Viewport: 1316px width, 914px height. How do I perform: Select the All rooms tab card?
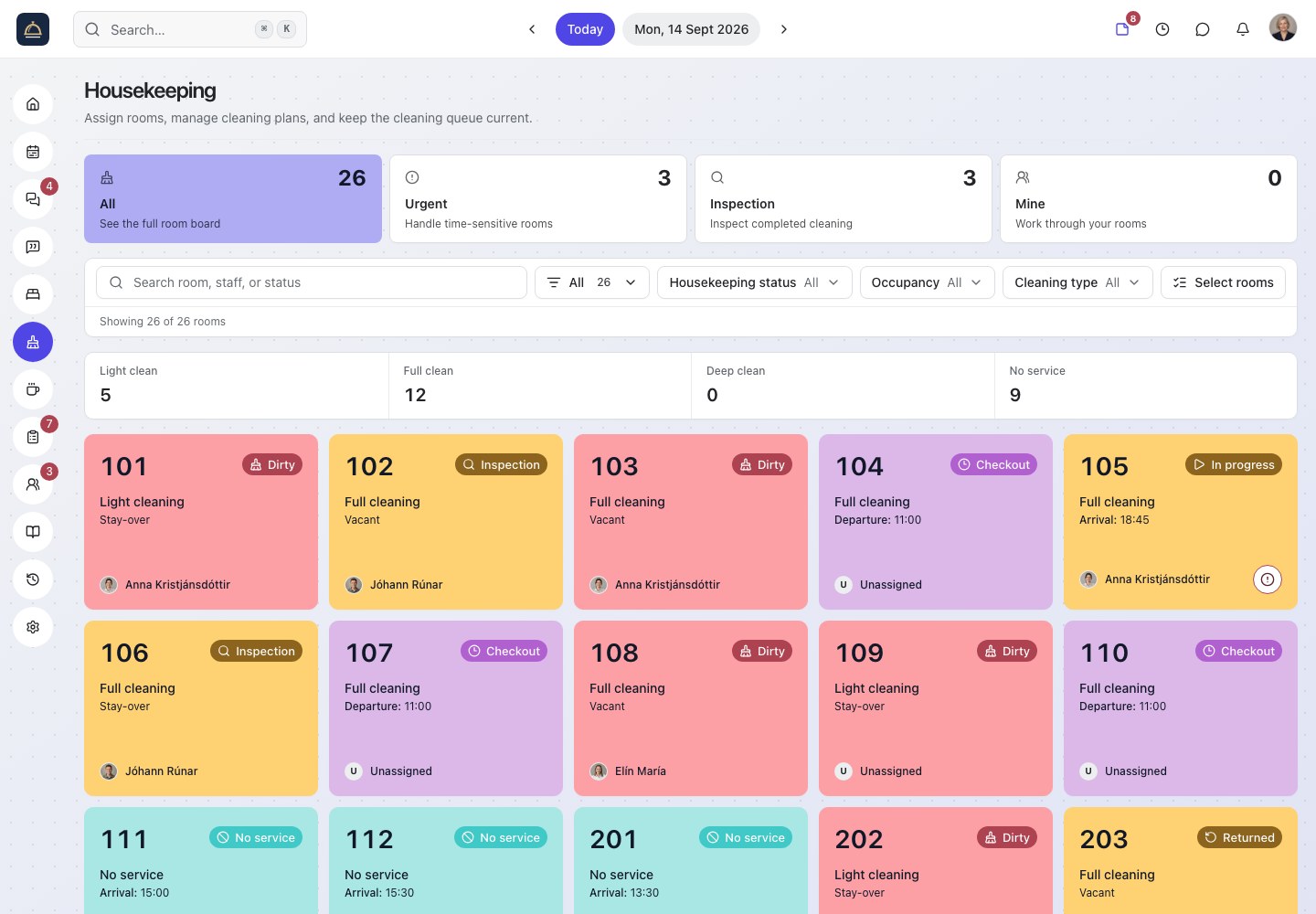pos(233,198)
